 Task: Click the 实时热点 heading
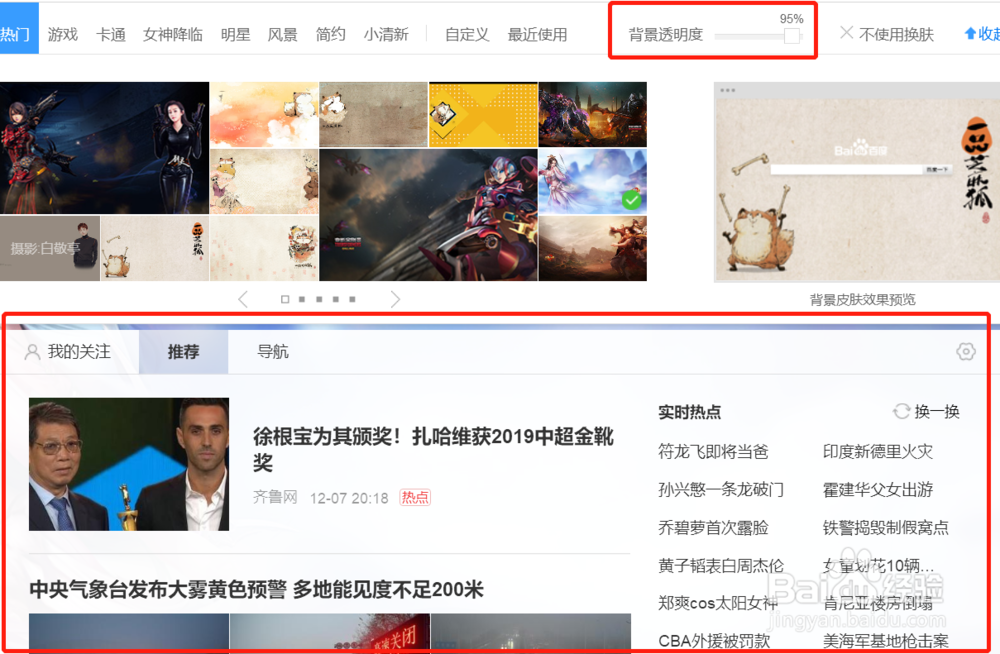(689, 412)
